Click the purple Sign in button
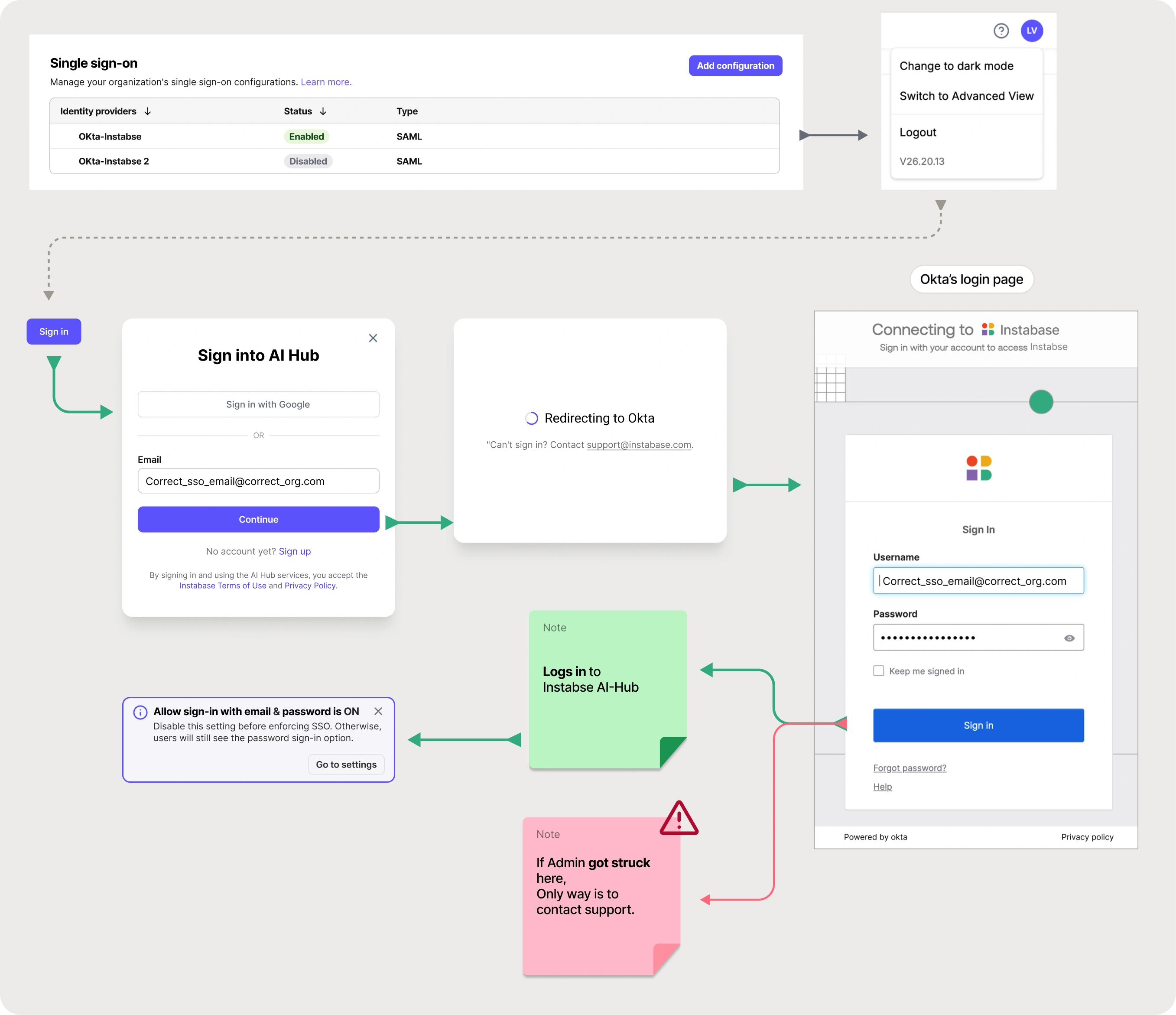The image size is (1176, 1015). 54,332
